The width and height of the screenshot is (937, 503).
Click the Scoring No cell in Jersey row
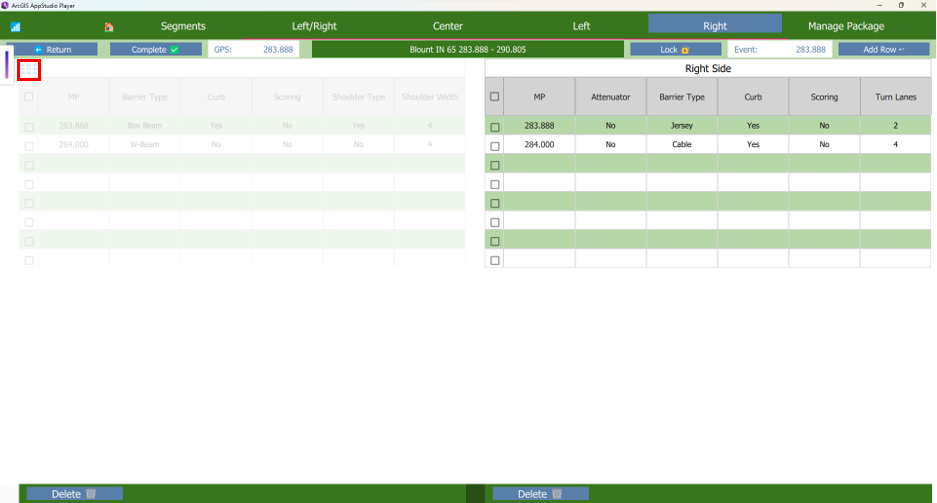(824, 125)
